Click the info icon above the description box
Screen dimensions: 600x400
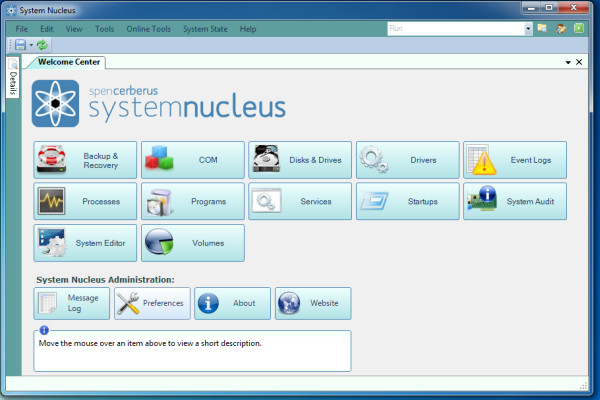click(44, 330)
